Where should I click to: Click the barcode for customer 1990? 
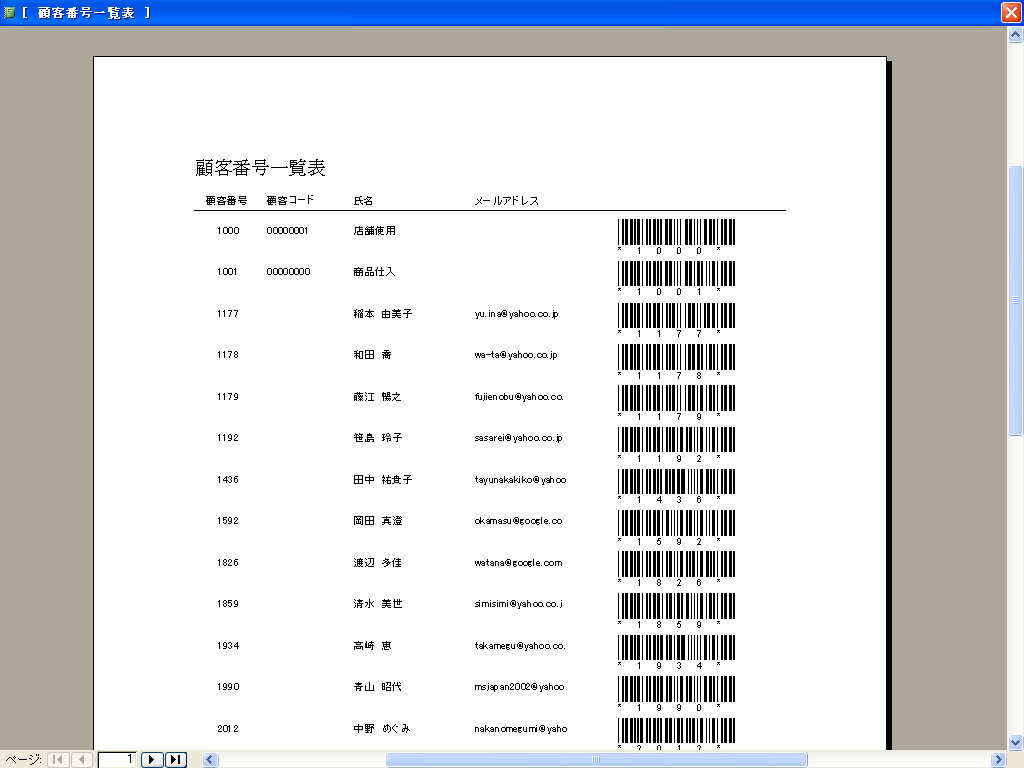pos(677,693)
